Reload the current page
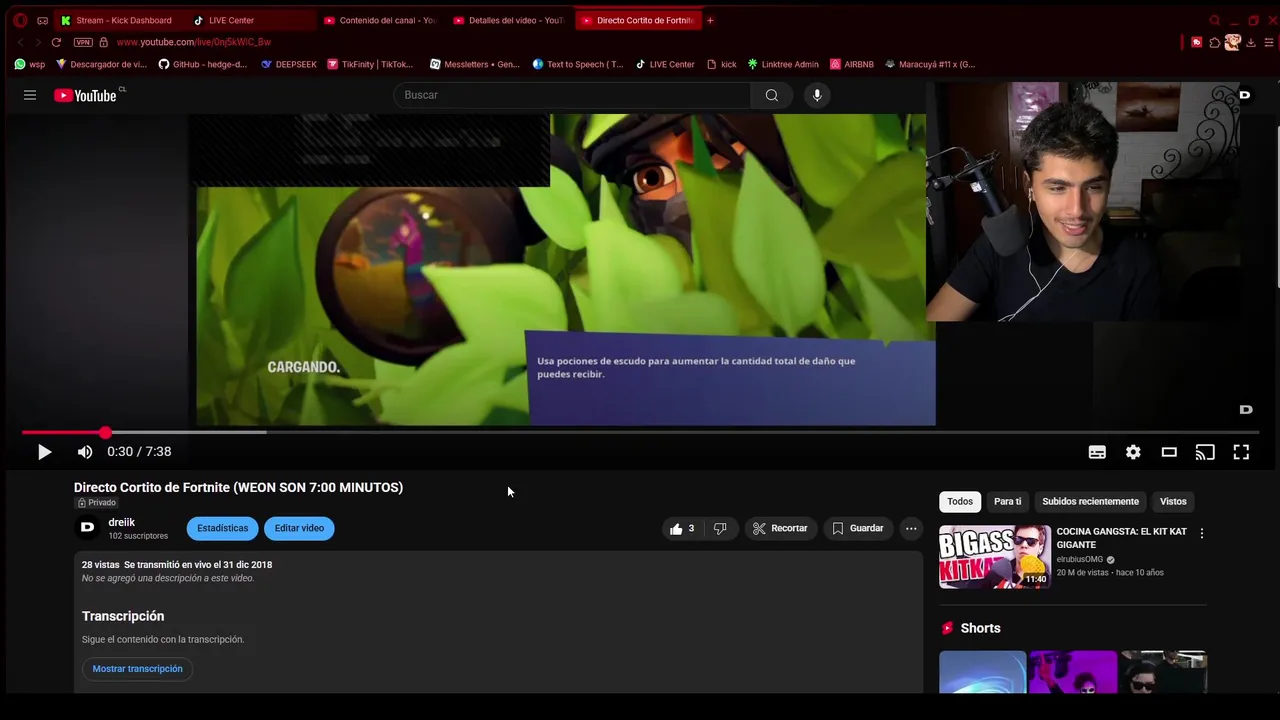The image size is (1280, 720). click(x=56, y=42)
